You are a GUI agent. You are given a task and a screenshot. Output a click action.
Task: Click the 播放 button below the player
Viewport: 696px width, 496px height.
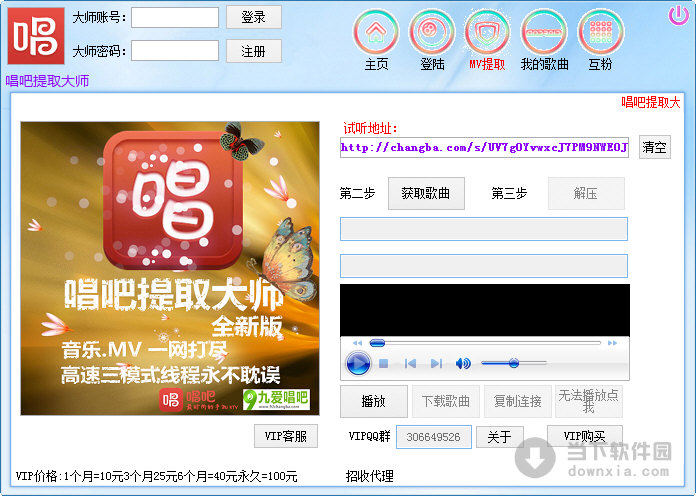(x=374, y=401)
